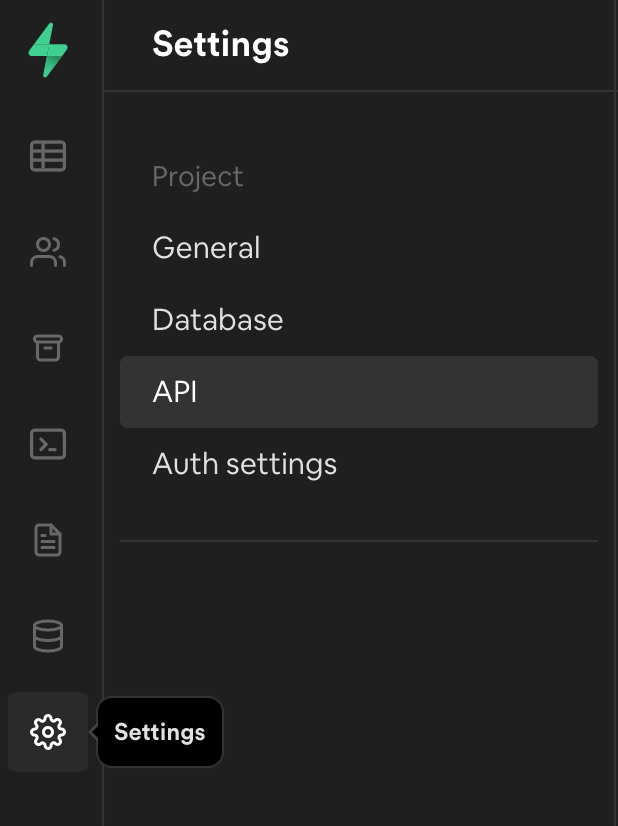Open the Storage archive box icon
Screen dimensions: 618x826
[x=48, y=348]
